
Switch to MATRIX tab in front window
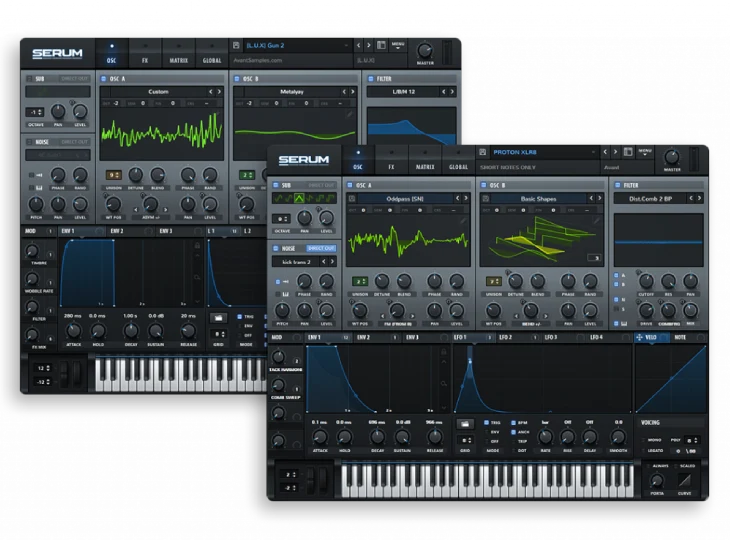[425, 160]
